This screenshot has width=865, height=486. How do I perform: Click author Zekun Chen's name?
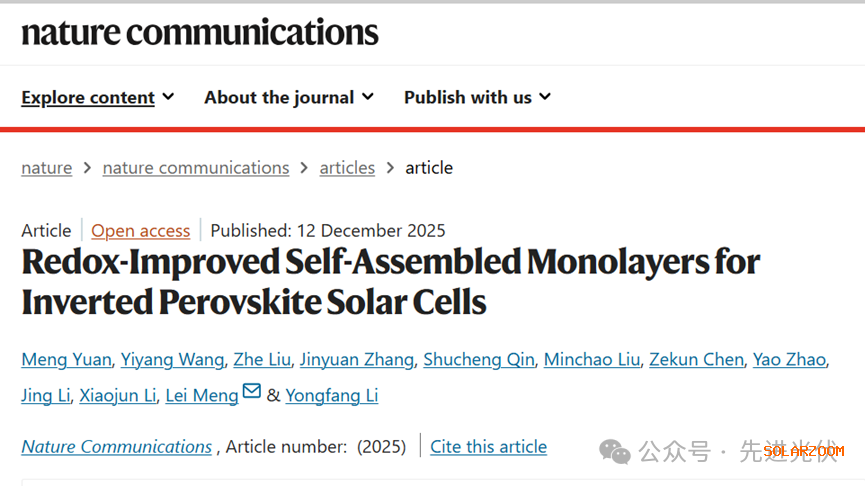point(696,360)
